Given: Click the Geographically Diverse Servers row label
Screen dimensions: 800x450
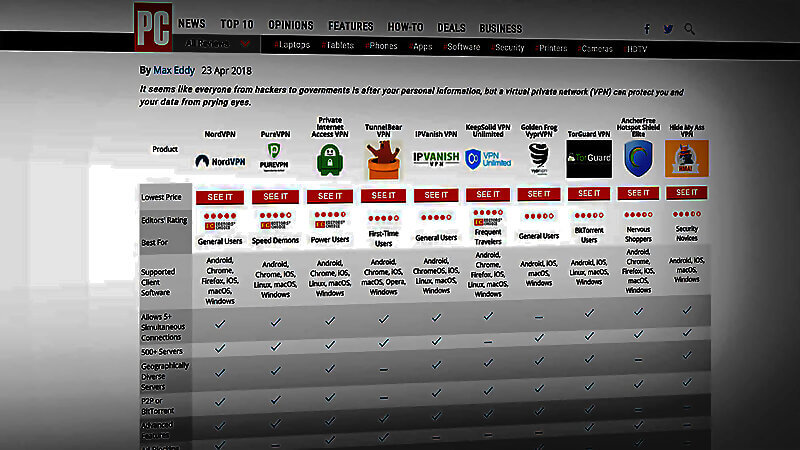Looking at the screenshot, I should (x=164, y=376).
